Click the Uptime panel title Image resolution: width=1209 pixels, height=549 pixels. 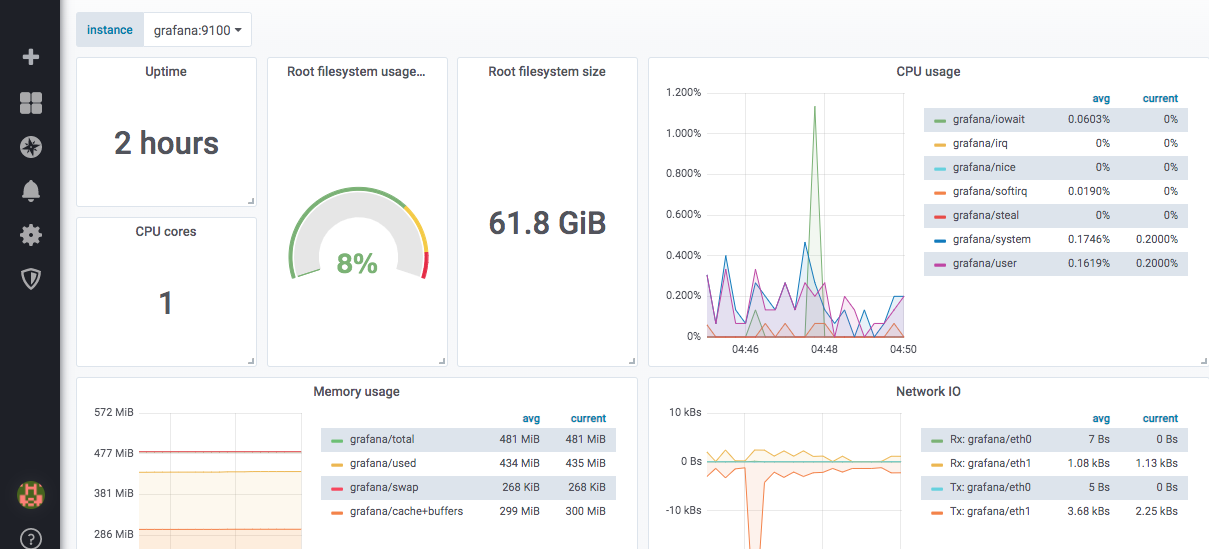click(x=166, y=72)
